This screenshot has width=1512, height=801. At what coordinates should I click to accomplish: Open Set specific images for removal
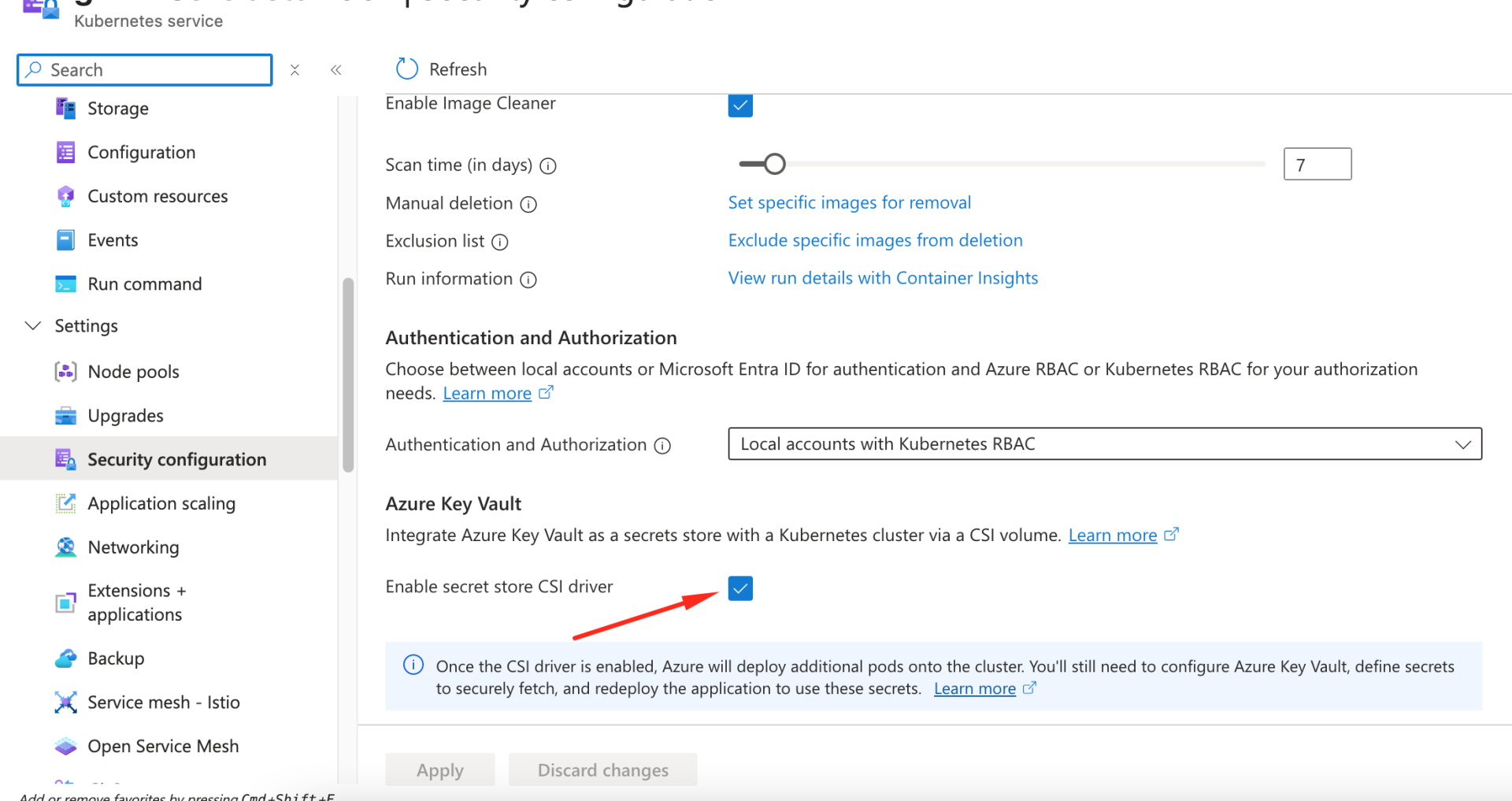849,202
